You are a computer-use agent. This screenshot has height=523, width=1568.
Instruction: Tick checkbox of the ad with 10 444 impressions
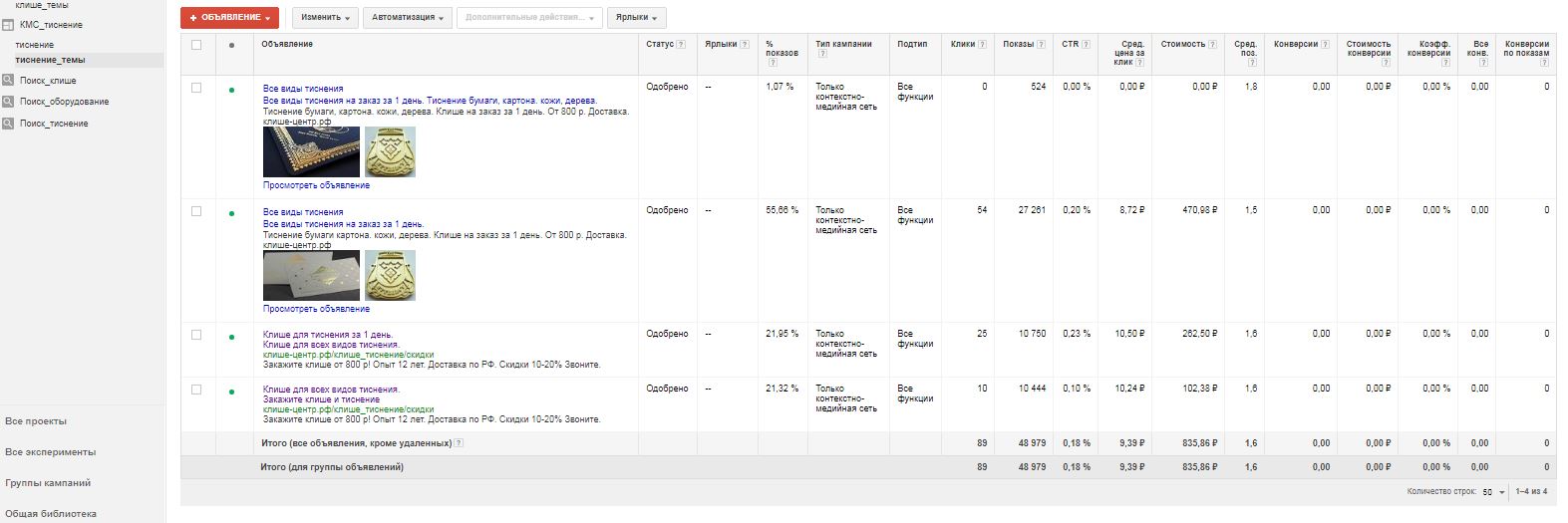(196, 390)
